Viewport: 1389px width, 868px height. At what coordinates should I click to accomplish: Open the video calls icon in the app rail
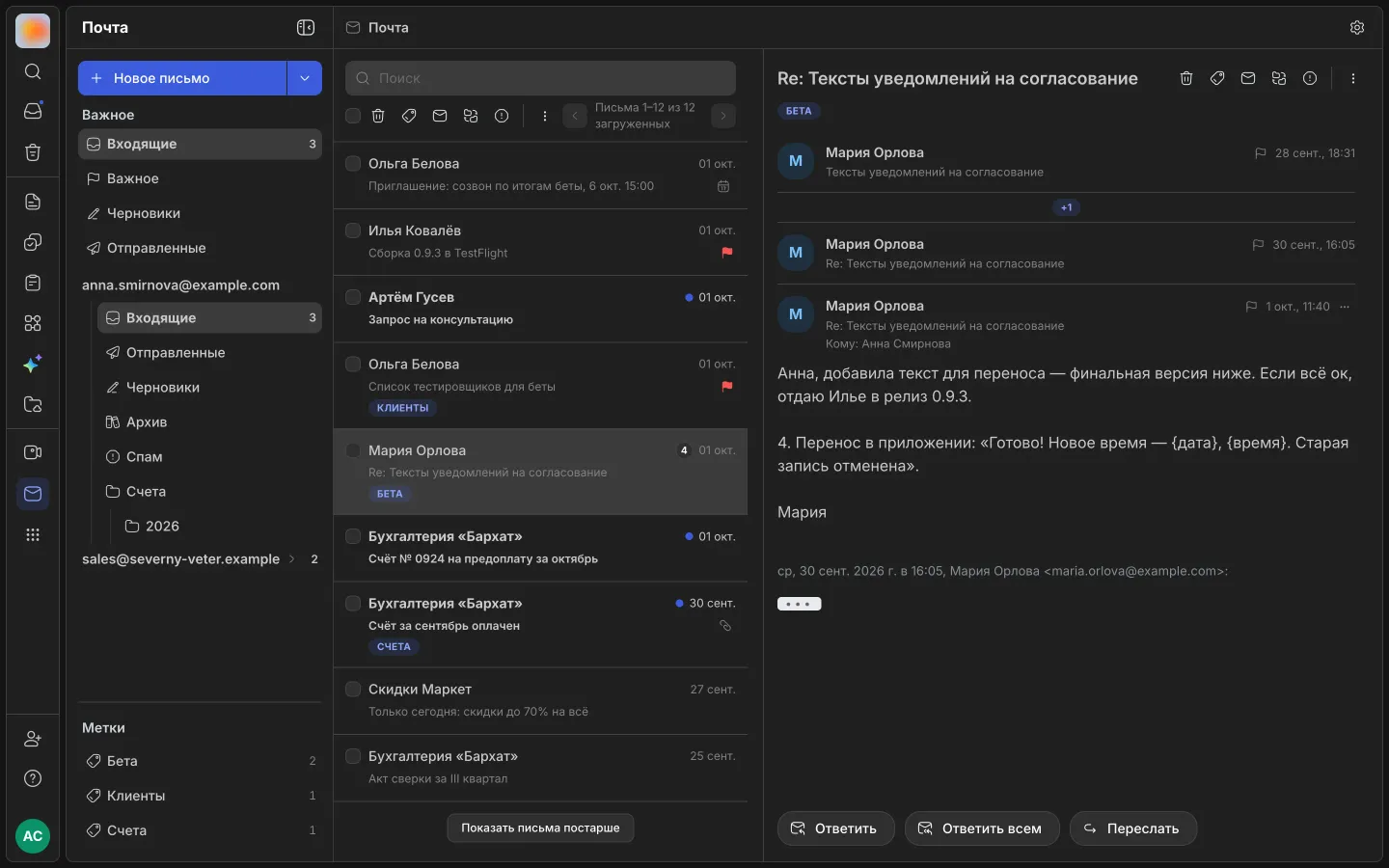(x=33, y=452)
